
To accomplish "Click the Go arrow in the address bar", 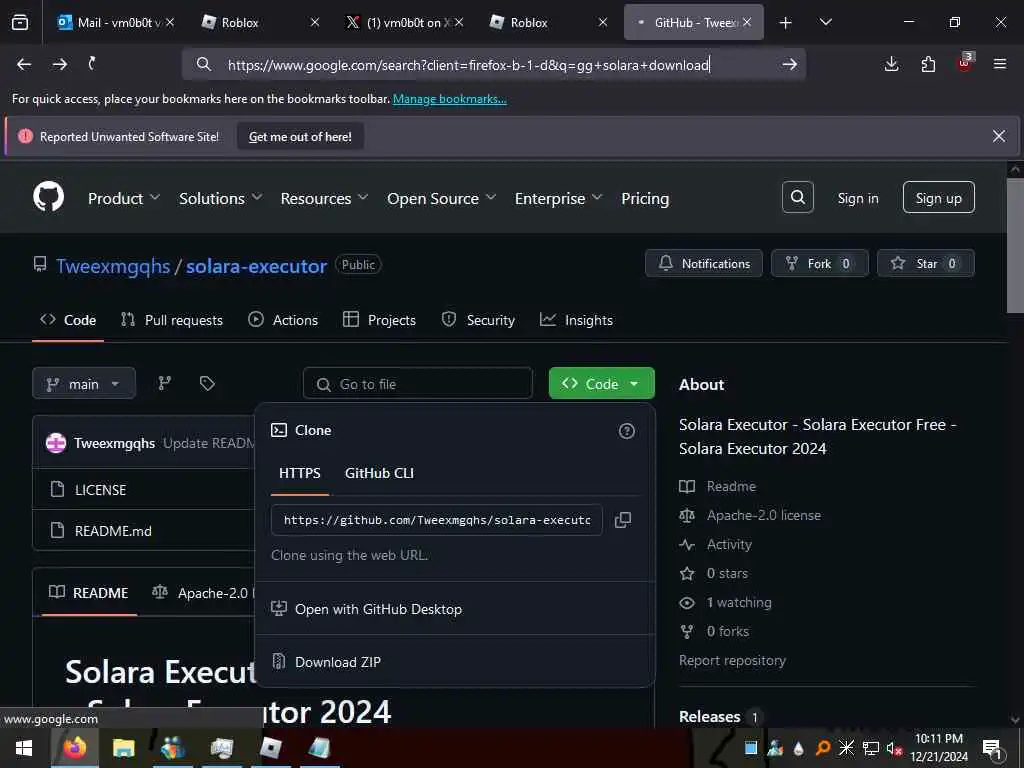I will point(790,64).
